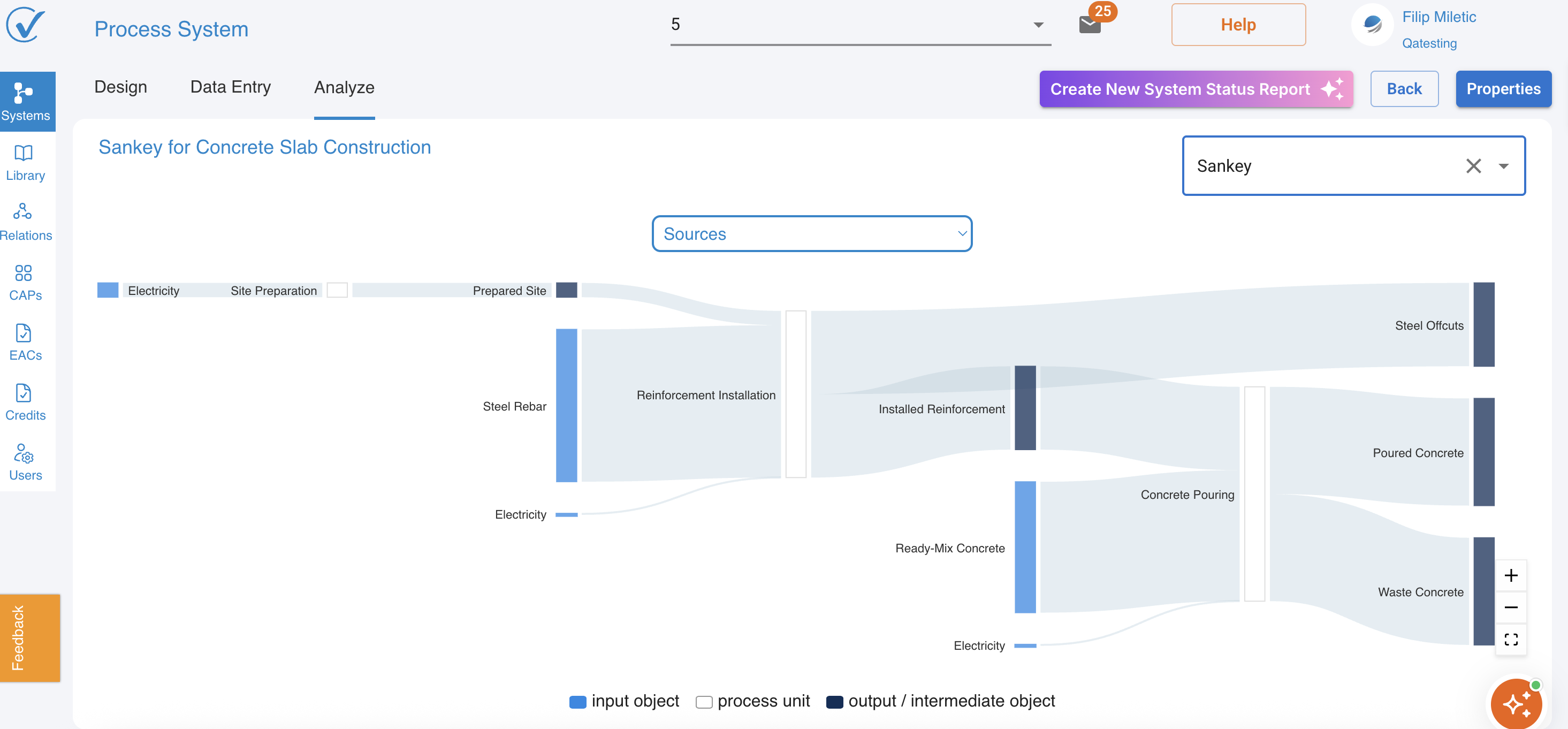1568x729 pixels.
Task: Switch to the Data Entry tab
Action: pyautogui.click(x=230, y=87)
